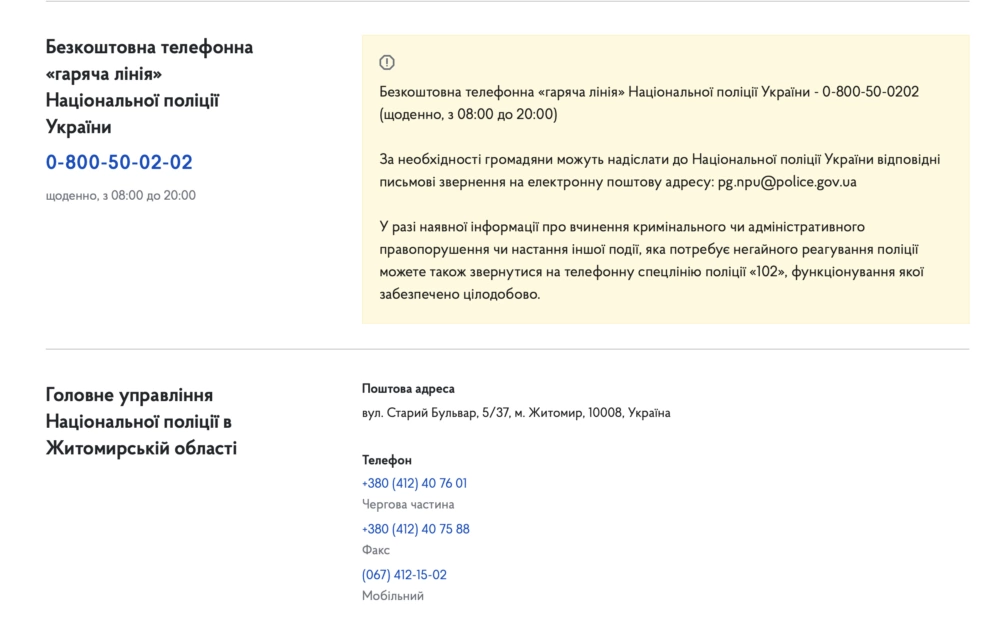Click the address вул. Старий Бульвар, 5/37
The height and width of the screenshot is (620, 1007).
(516, 412)
